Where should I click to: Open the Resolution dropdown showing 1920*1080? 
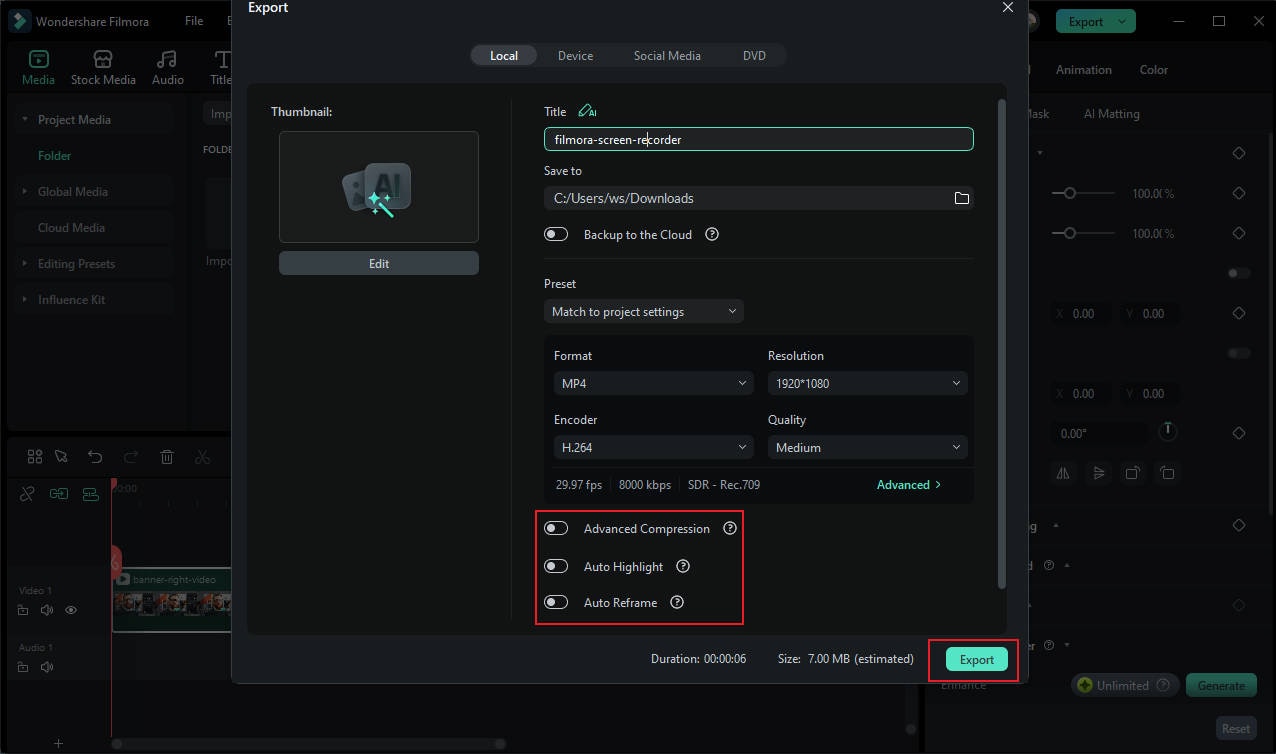coord(868,383)
